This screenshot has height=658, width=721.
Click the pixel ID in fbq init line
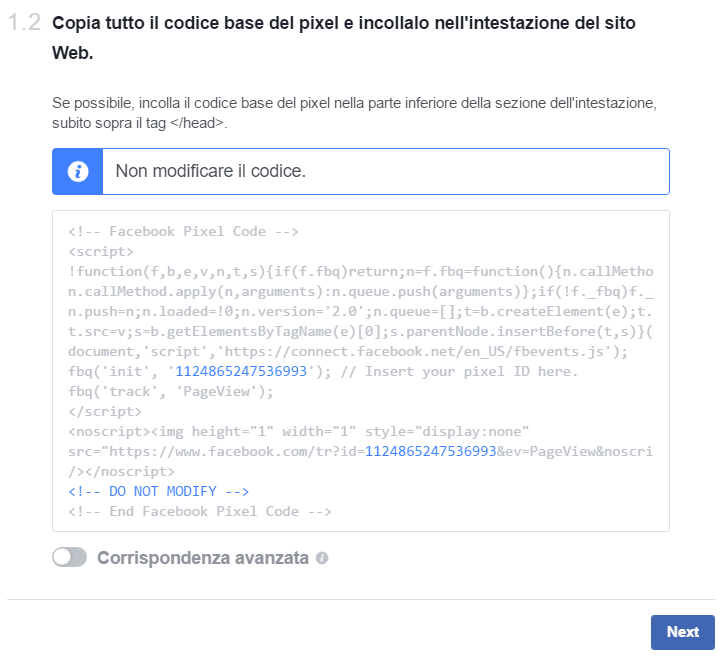241,371
